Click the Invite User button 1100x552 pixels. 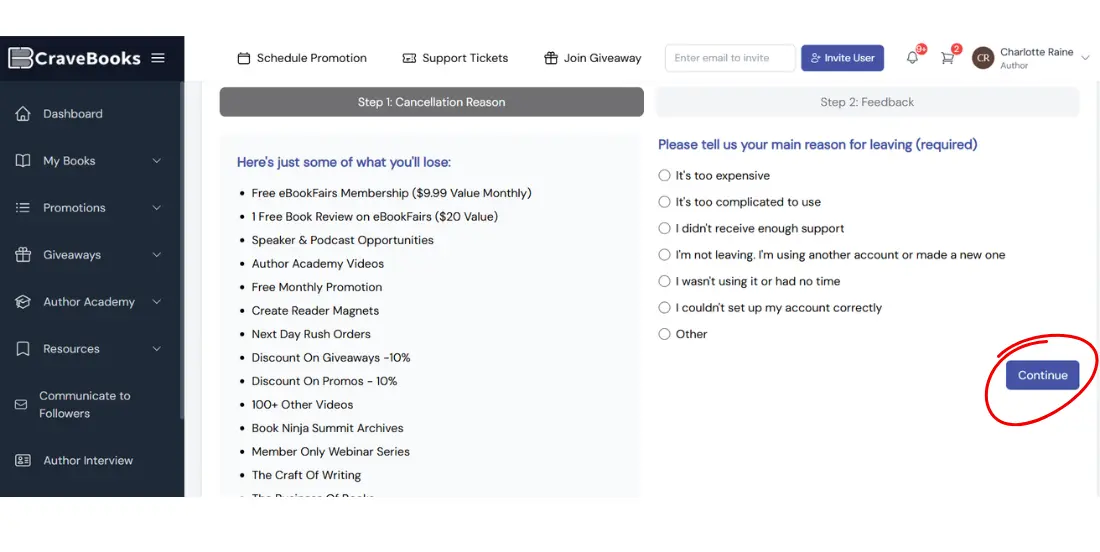(x=843, y=58)
